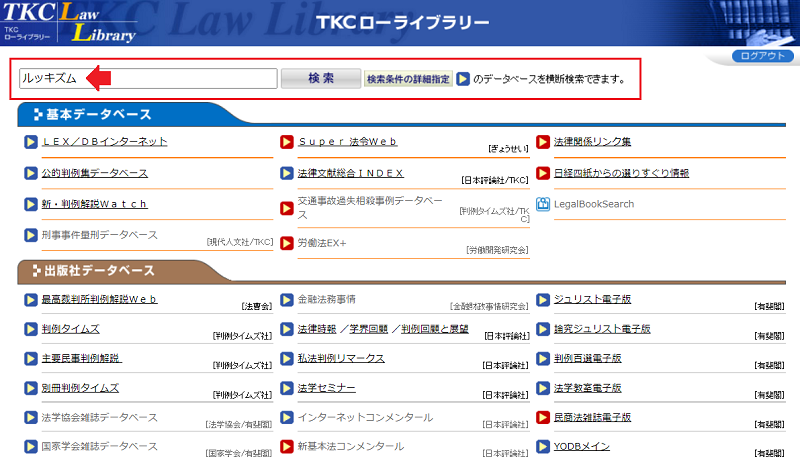Image resolution: width=800 pixels, height=457 pixels.
Task: Open 法律時報 link
Action: coord(317,329)
